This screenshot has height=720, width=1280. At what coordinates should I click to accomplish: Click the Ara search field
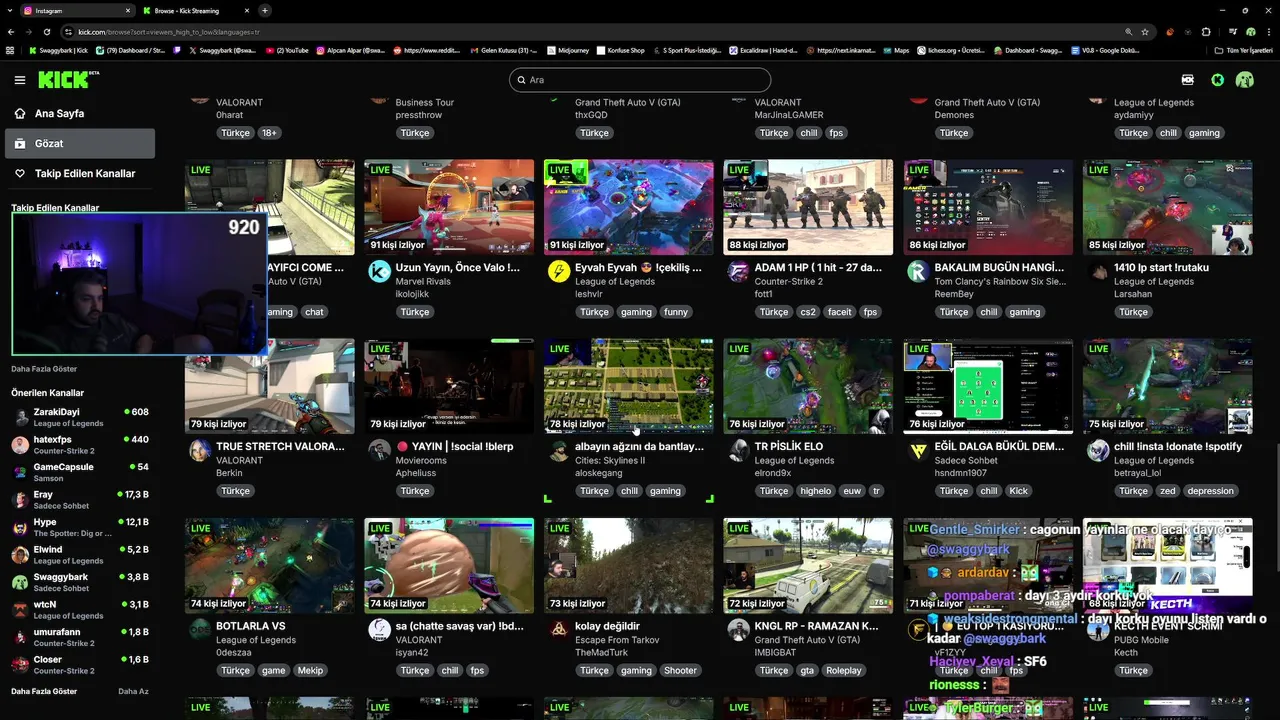640,80
